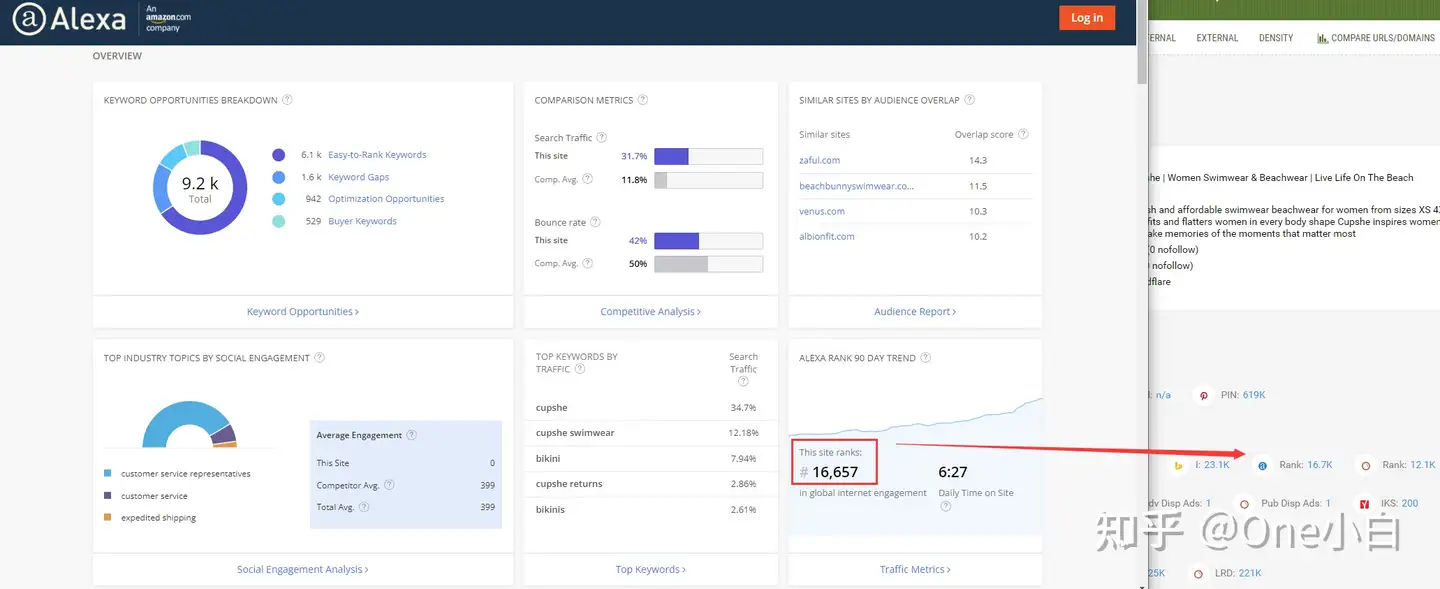Click circle icon beside Rank 12.1K

click(1366, 465)
